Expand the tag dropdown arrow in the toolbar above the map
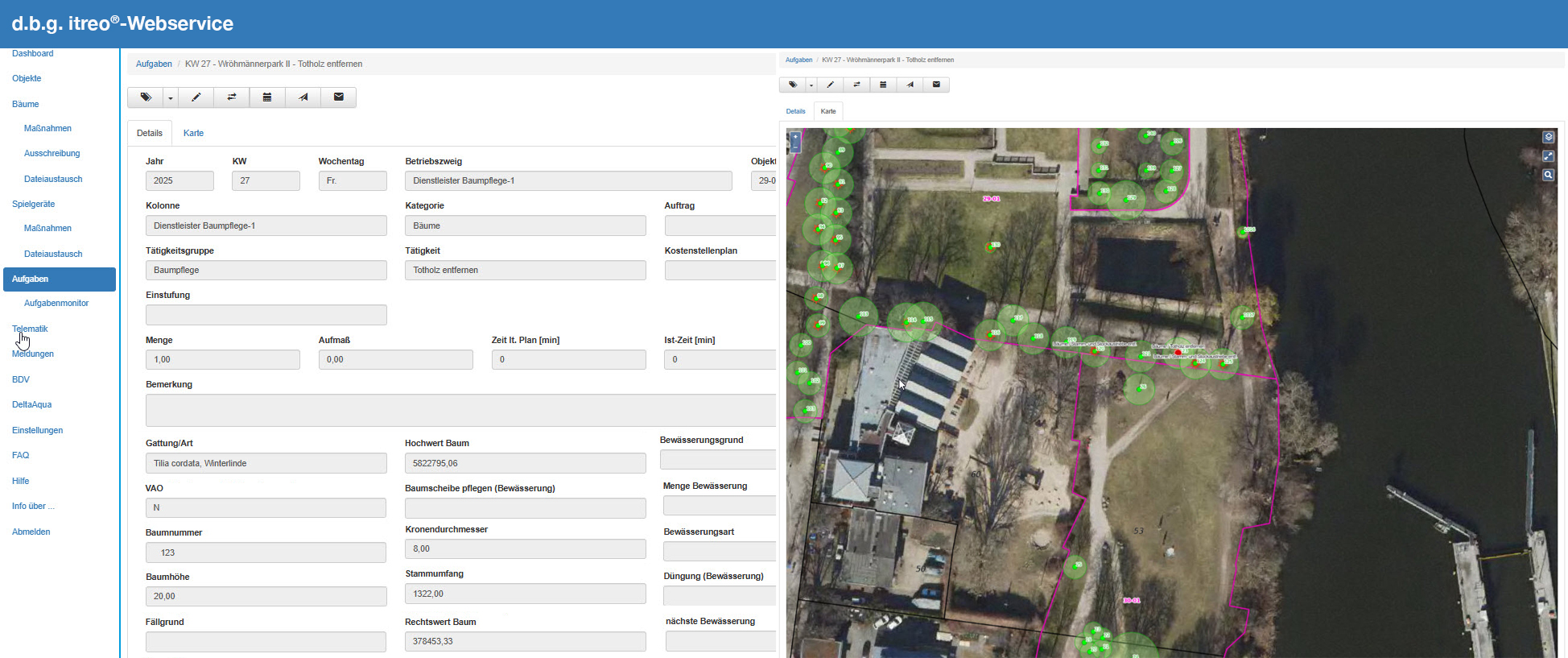Image resolution: width=1568 pixels, height=658 pixels. [811, 85]
